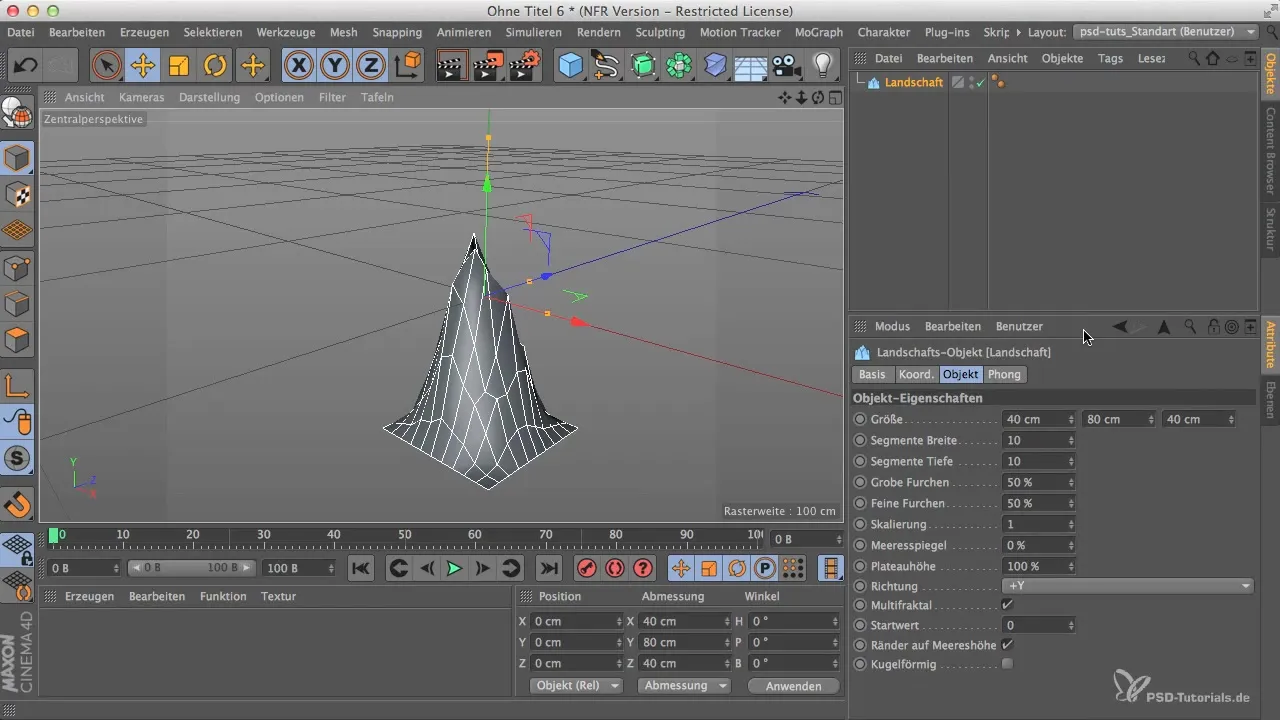Viewport: 1280px width, 720px height.
Task: Open the Erzeugen material menu
Action: click(89, 596)
